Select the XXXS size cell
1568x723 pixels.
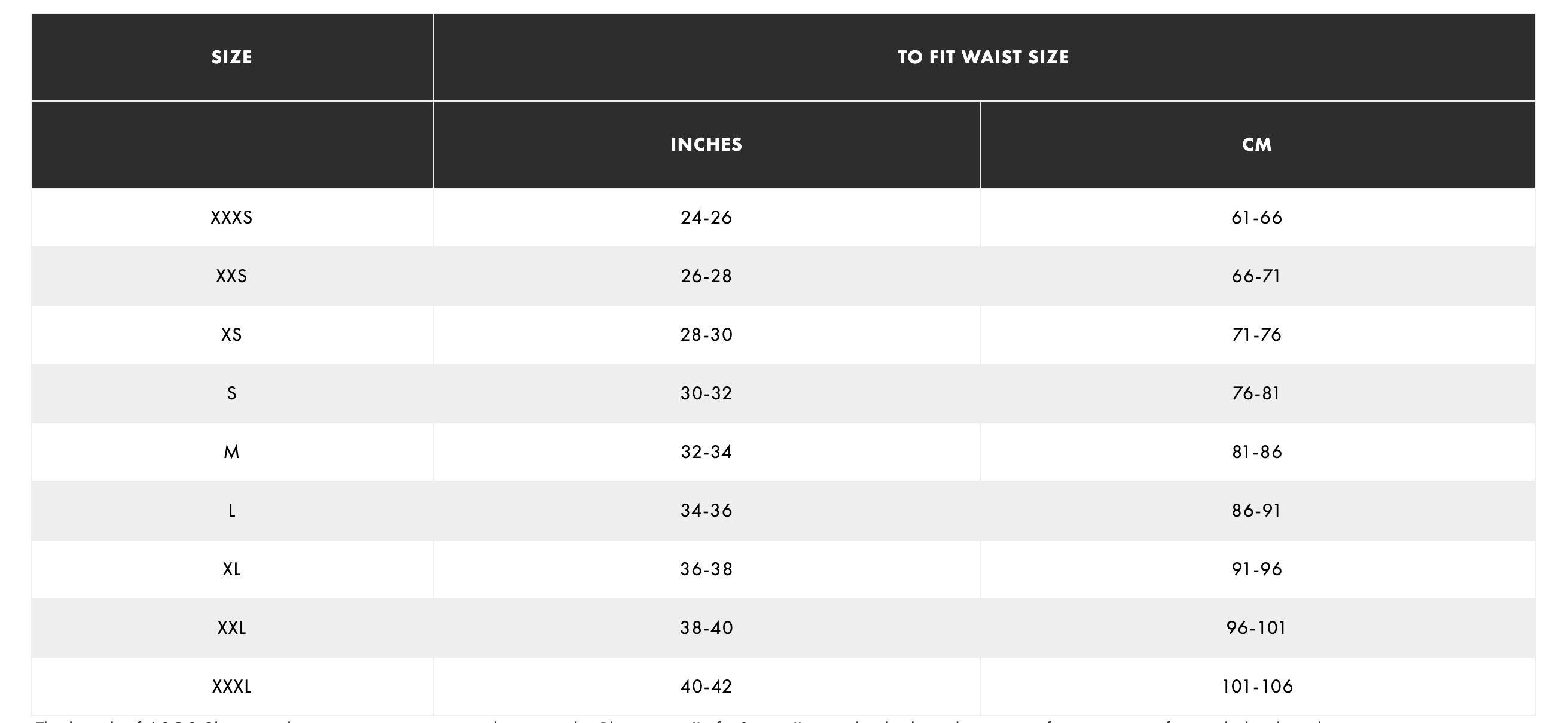click(x=232, y=217)
